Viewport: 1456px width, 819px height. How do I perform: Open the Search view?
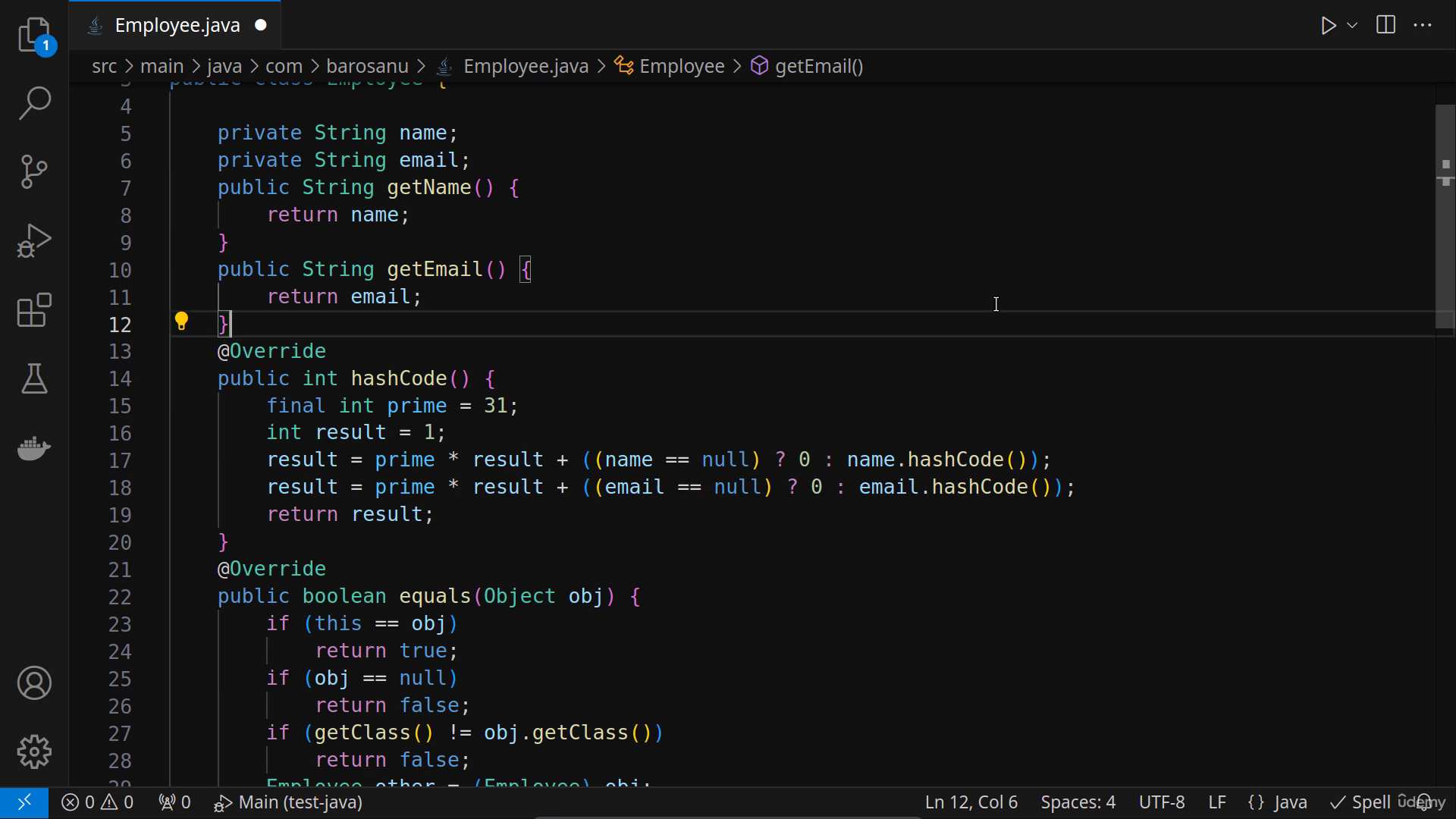tap(34, 102)
